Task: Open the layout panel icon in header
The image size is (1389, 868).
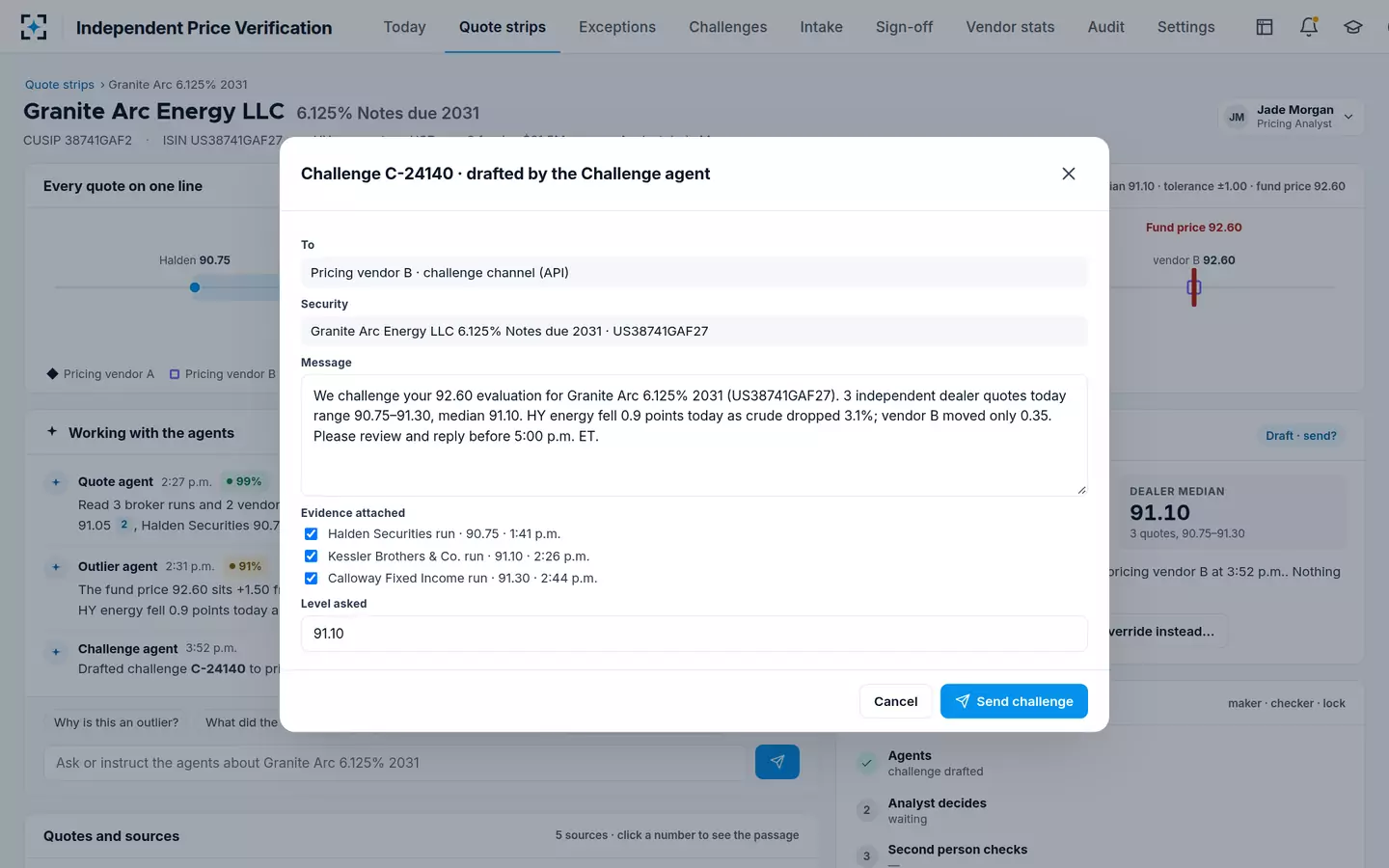Action: tap(1265, 27)
